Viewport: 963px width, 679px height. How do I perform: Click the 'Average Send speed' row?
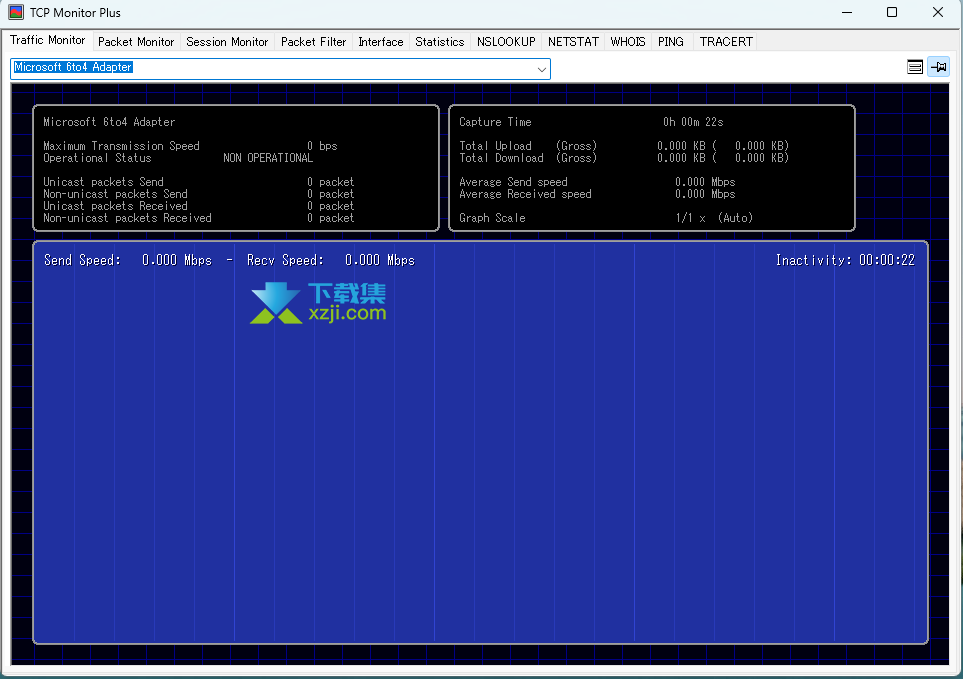tap(597, 182)
